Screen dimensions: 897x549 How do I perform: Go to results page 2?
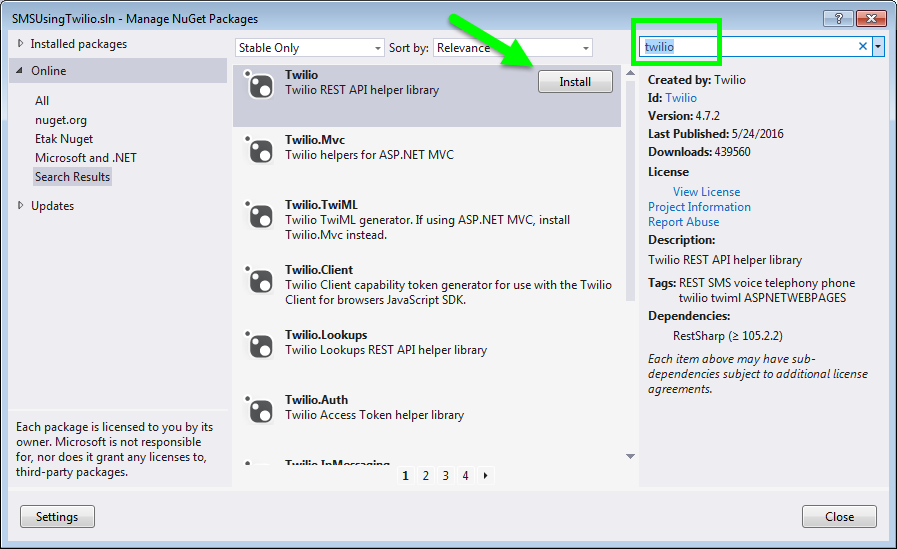click(426, 475)
